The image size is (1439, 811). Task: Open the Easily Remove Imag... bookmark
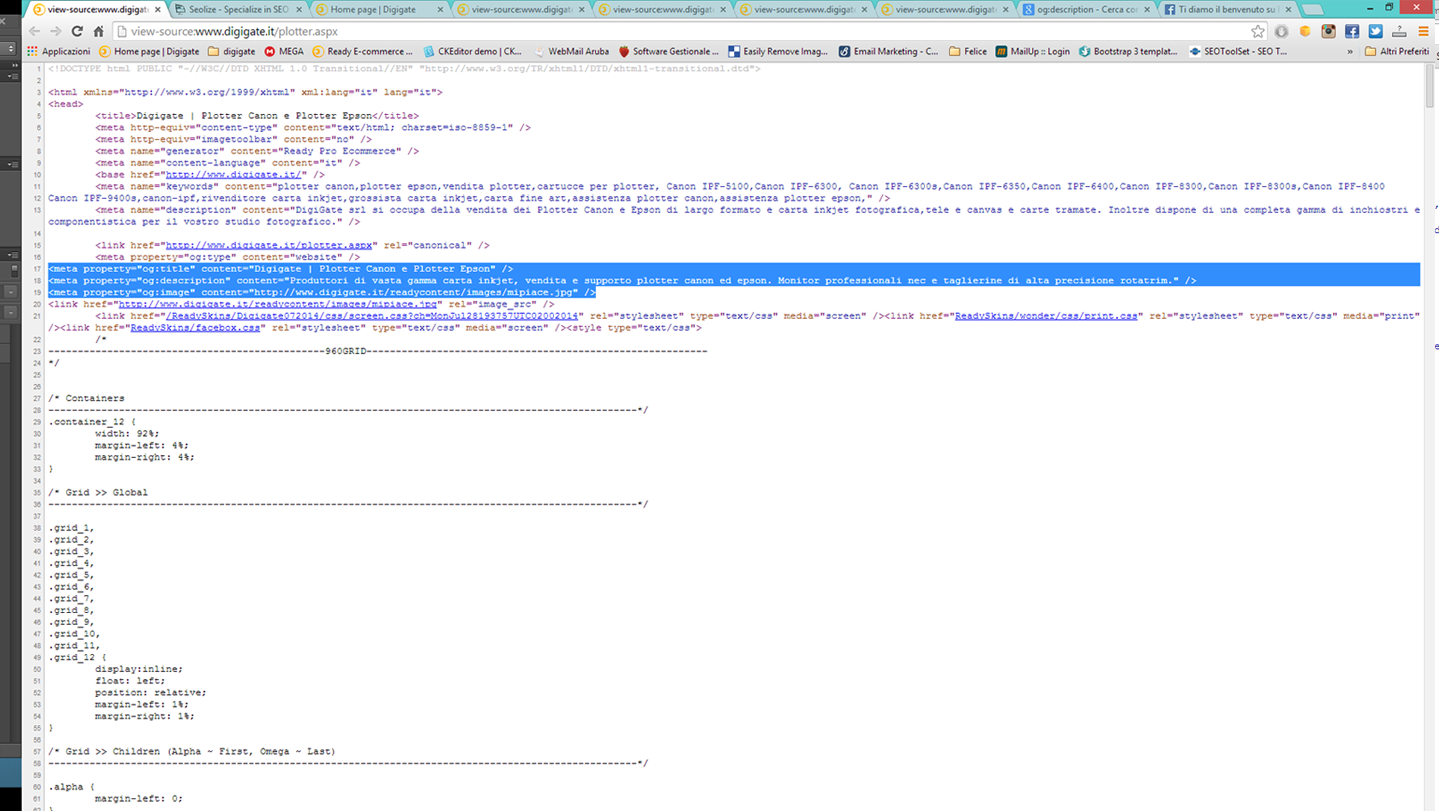[779, 51]
